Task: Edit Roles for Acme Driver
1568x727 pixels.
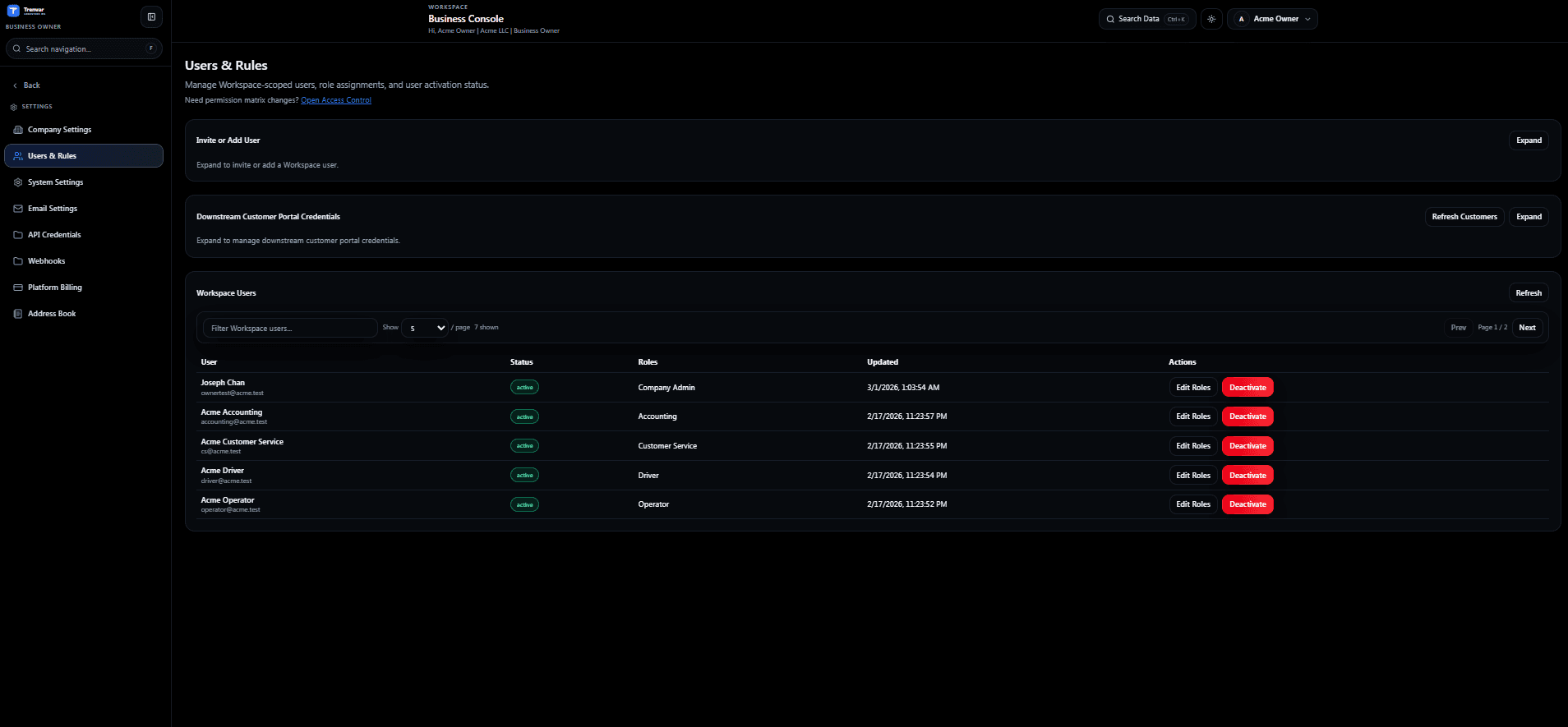Action: [1193, 476]
